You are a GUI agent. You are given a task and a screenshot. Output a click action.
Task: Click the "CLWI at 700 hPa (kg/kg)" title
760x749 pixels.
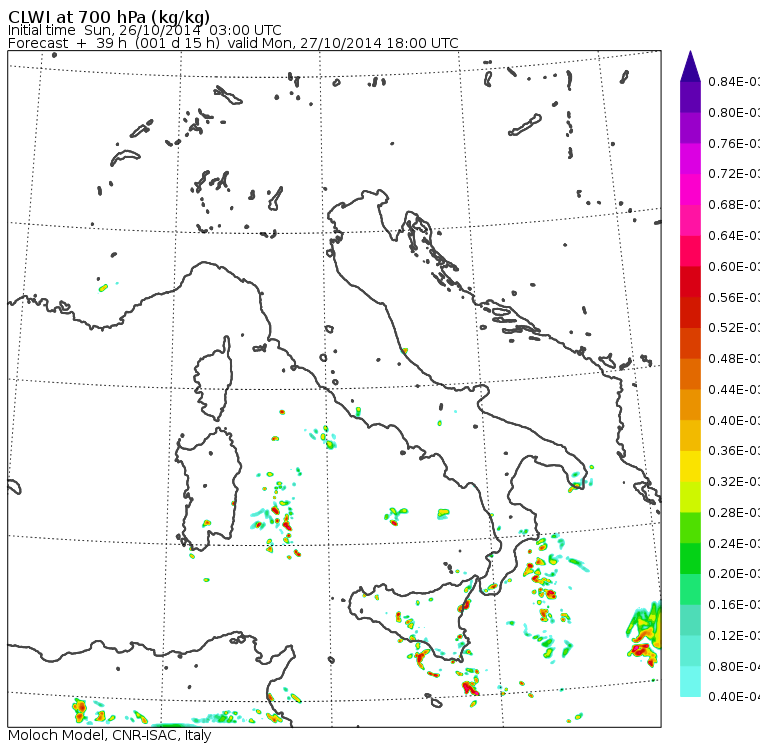(x=109, y=17)
